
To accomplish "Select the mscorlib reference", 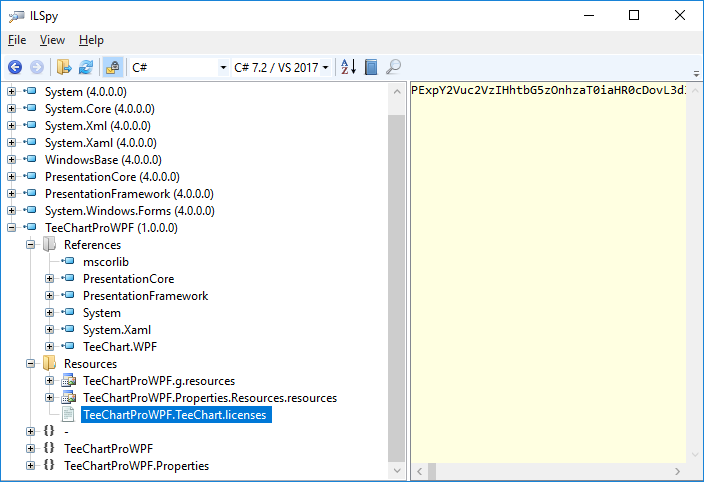I will 106,262.
